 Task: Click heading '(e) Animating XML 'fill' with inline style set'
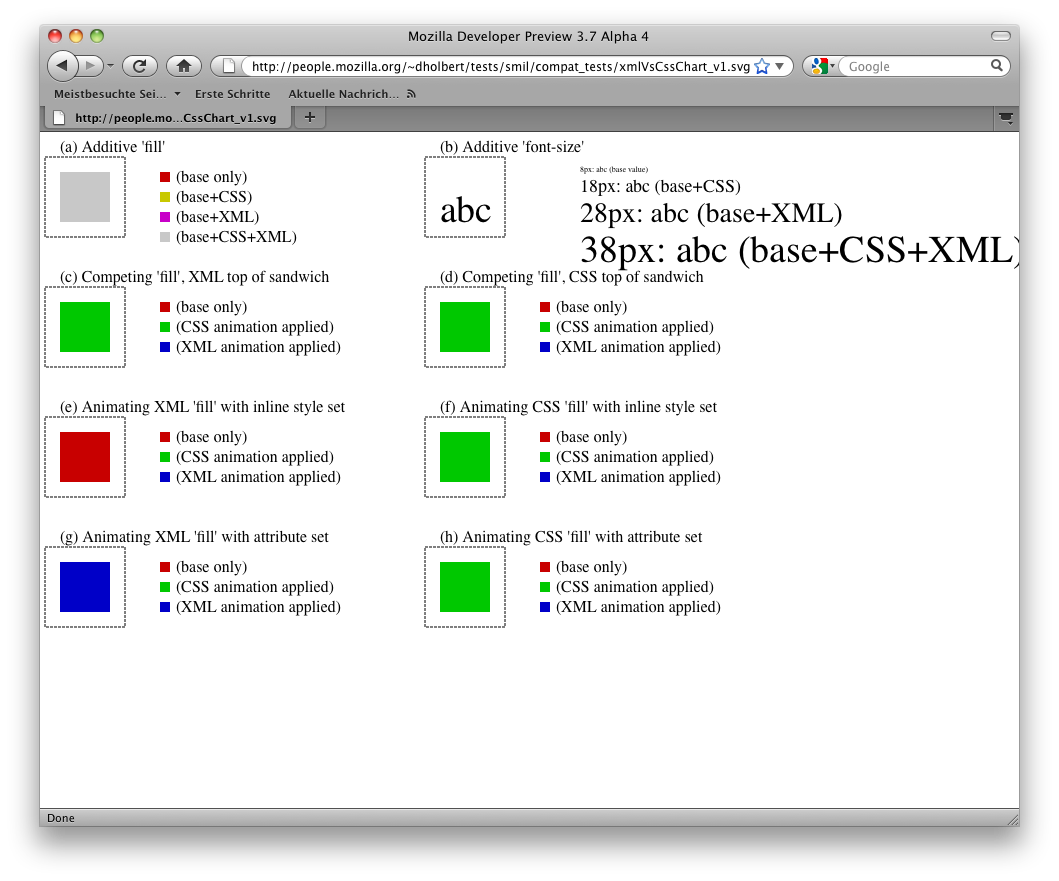tap(203, 407)
